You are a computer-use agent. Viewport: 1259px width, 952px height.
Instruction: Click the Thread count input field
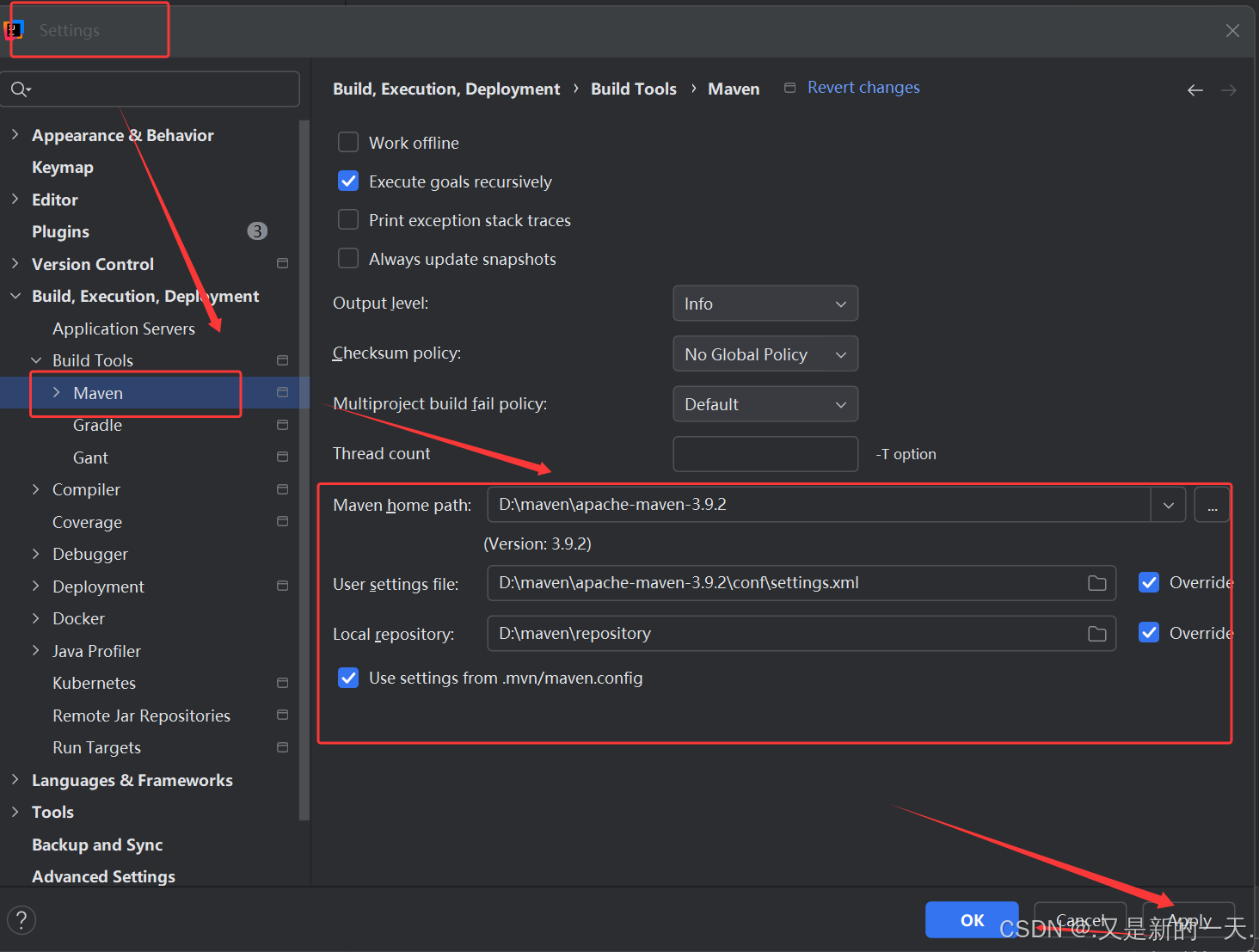(x=765, y=454)
